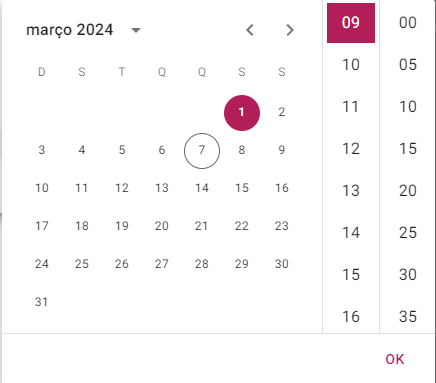Select day 1 highlighted in calendar

[242, 113]
